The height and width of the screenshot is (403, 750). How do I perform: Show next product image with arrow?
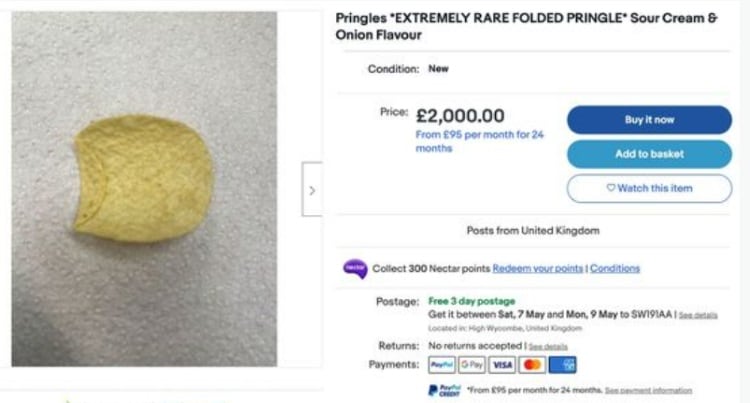point(312,189)
